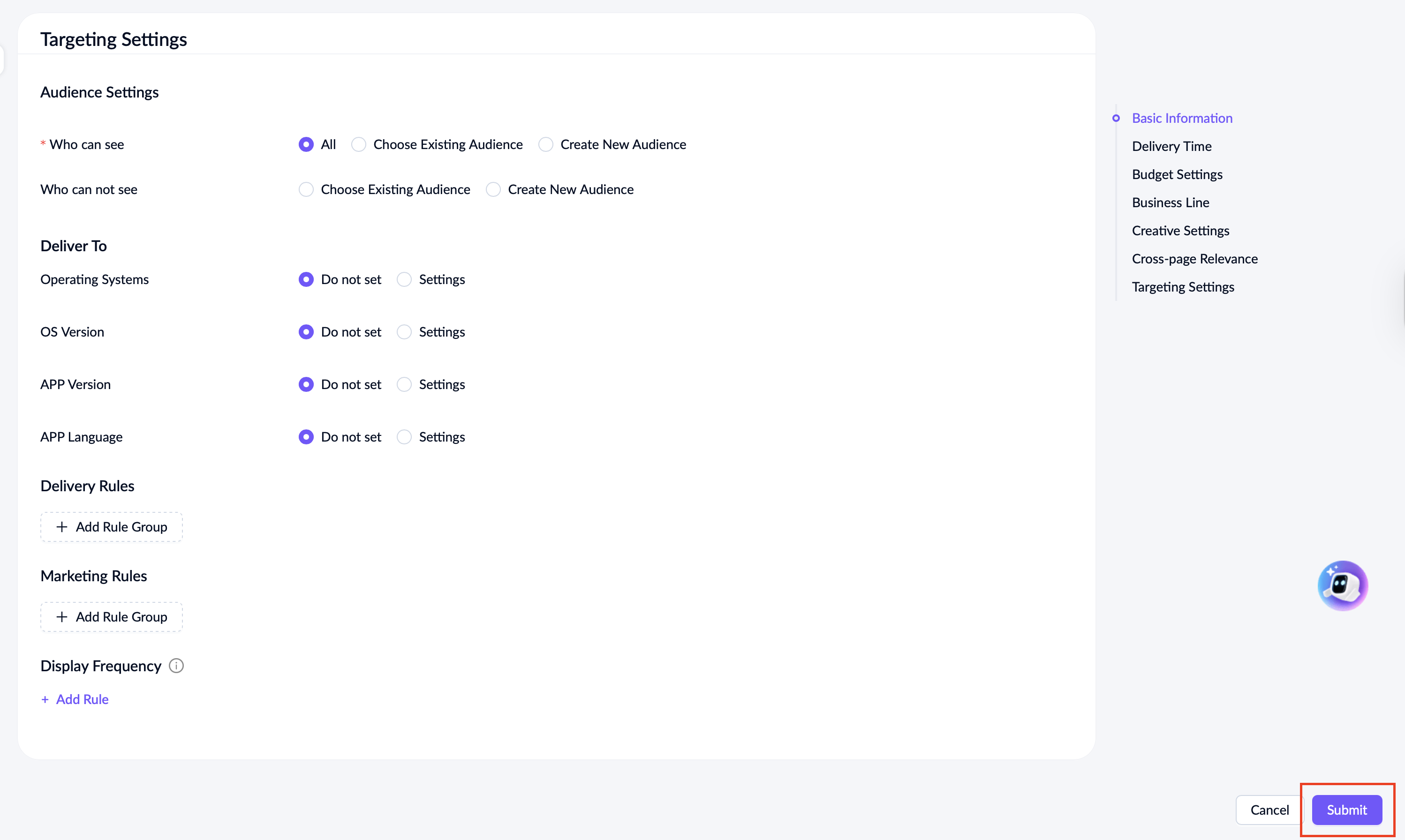Click Add Rule Group under Marketing Rules
The image size is (1405, 840).
click(x=112, y=616)
